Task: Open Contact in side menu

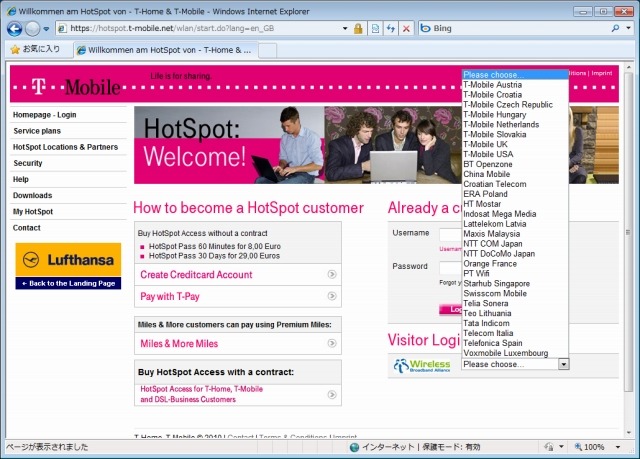Action: pyautogui.click(x=27, y=228)
